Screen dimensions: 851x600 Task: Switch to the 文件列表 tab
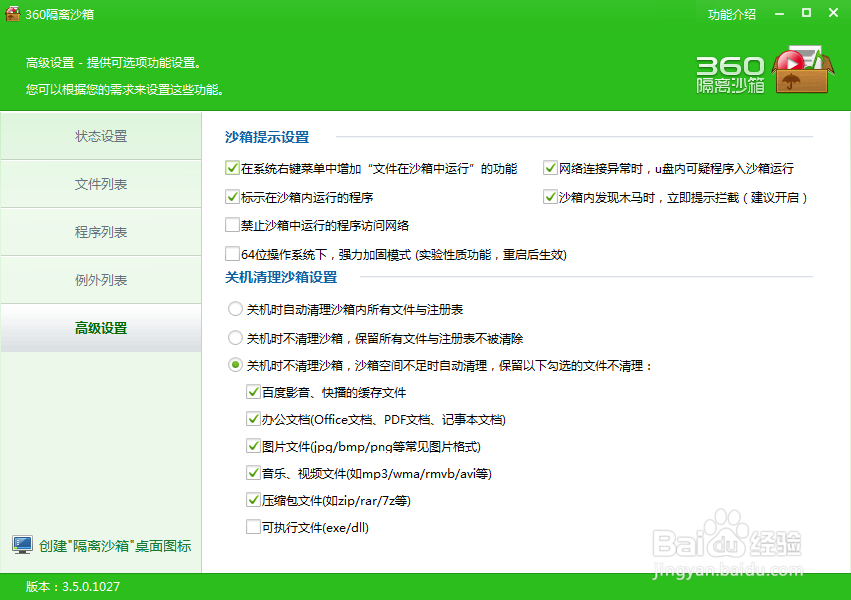point(101,183)
